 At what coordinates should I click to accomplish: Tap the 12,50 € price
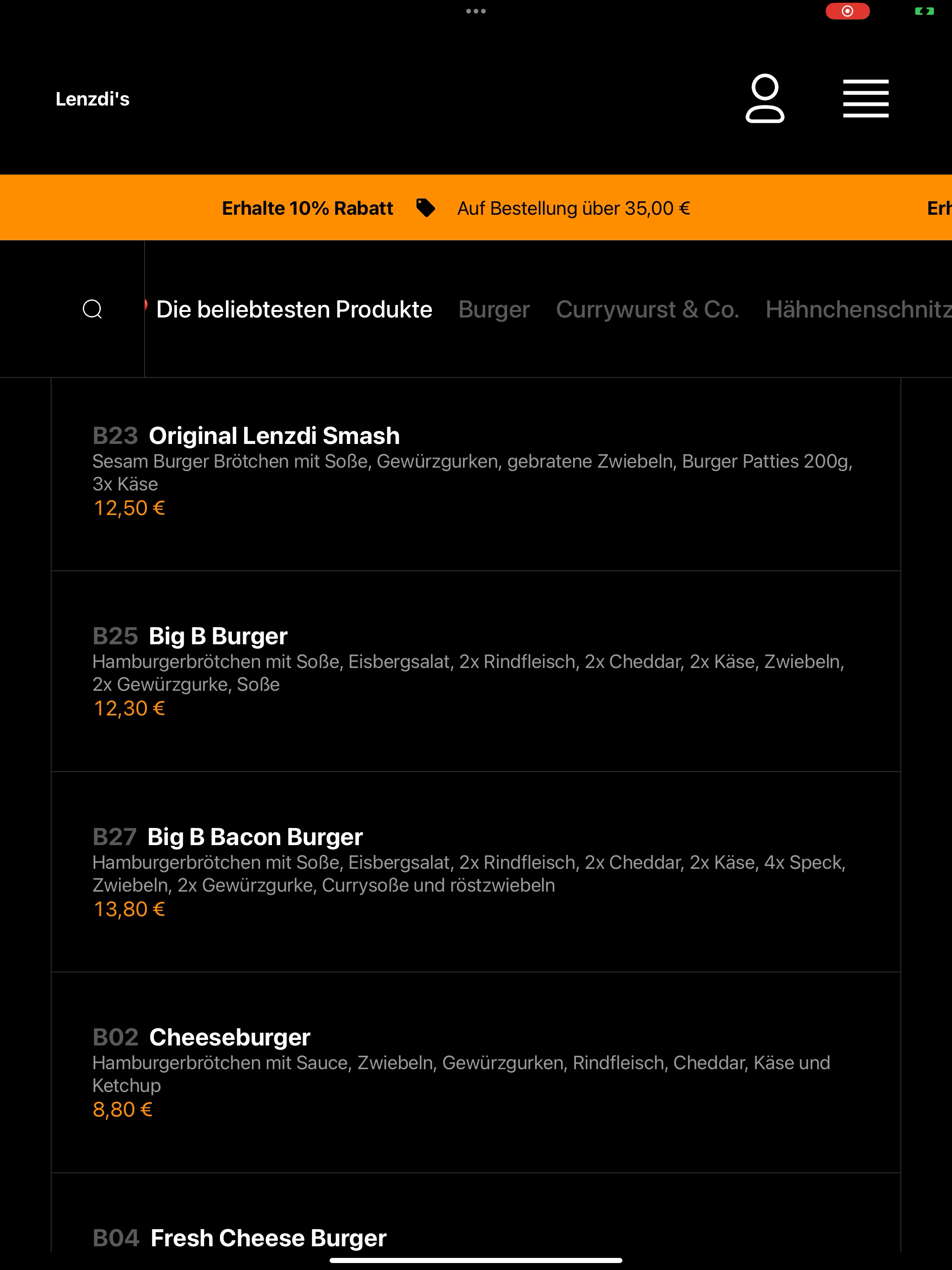tap(129, 508)
